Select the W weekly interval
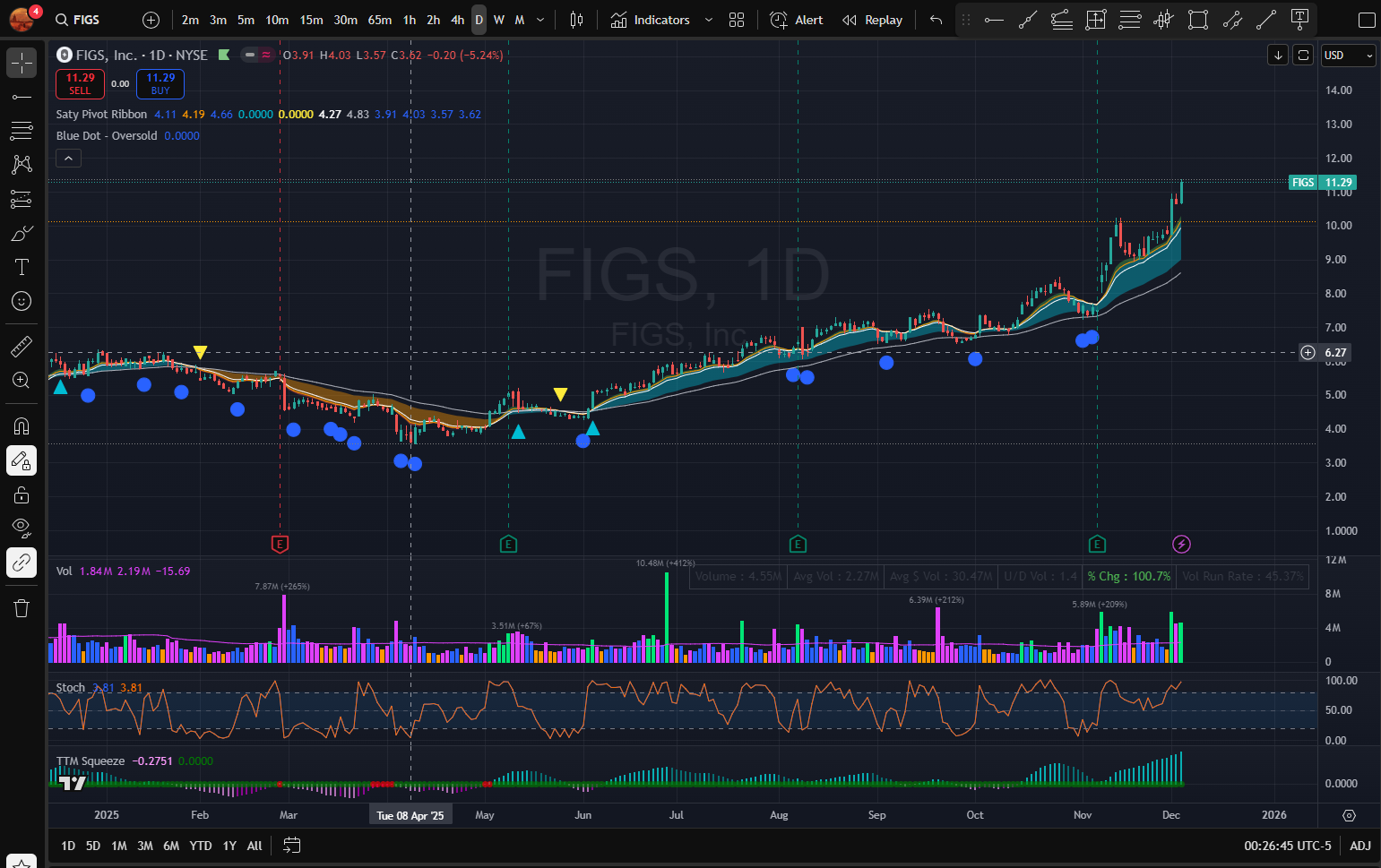Viewport: 1381px width, 868px height. coord(499,20)
